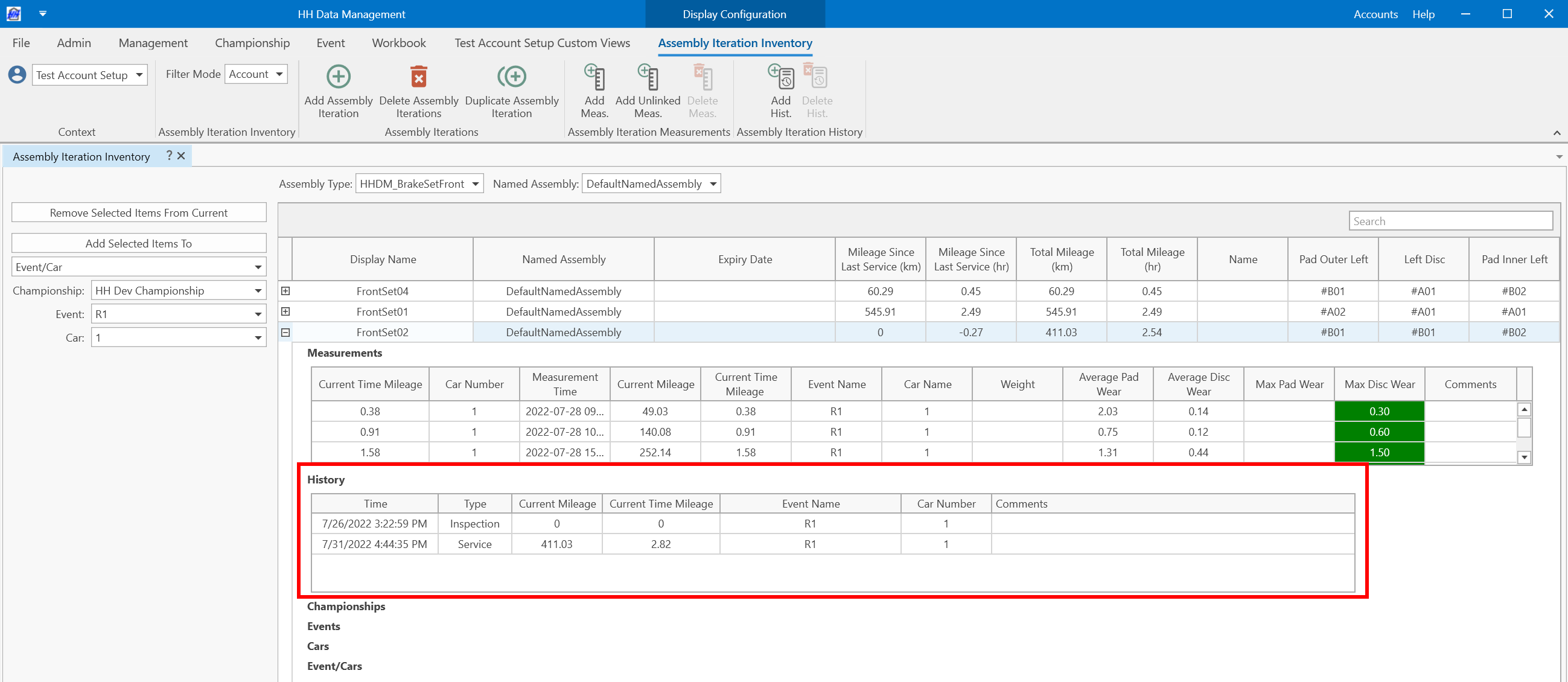Click the Duplicate Assembly Iteration icon
1568x682 pixels.
click(511, 77)
